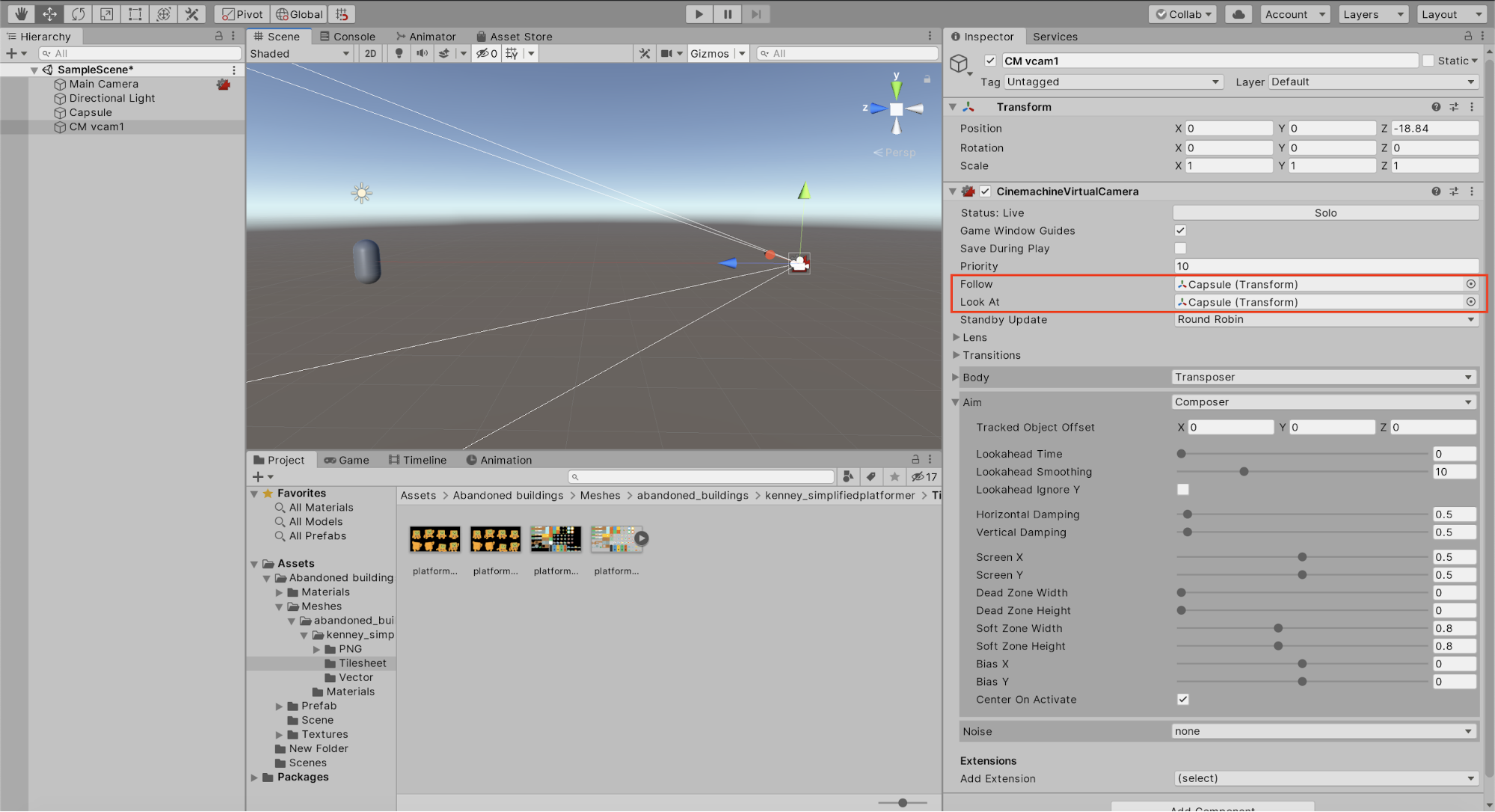Toggle scene audio speaker icon
Viewport: 1495px width, 812px height.
tap(422, 53)
